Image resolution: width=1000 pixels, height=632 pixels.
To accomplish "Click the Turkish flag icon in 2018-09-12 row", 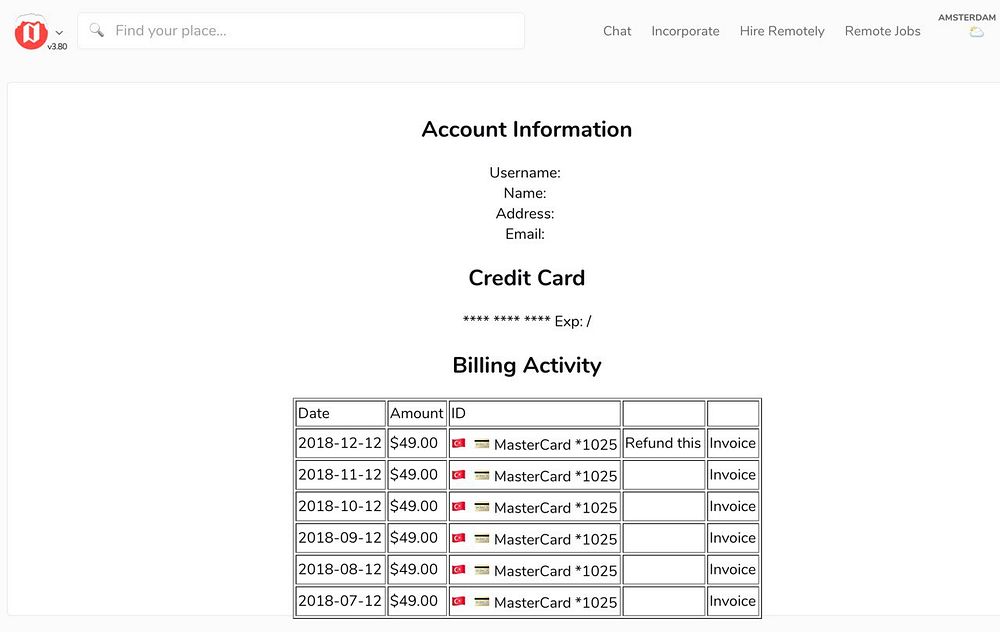I will click(x=459, y=538).
